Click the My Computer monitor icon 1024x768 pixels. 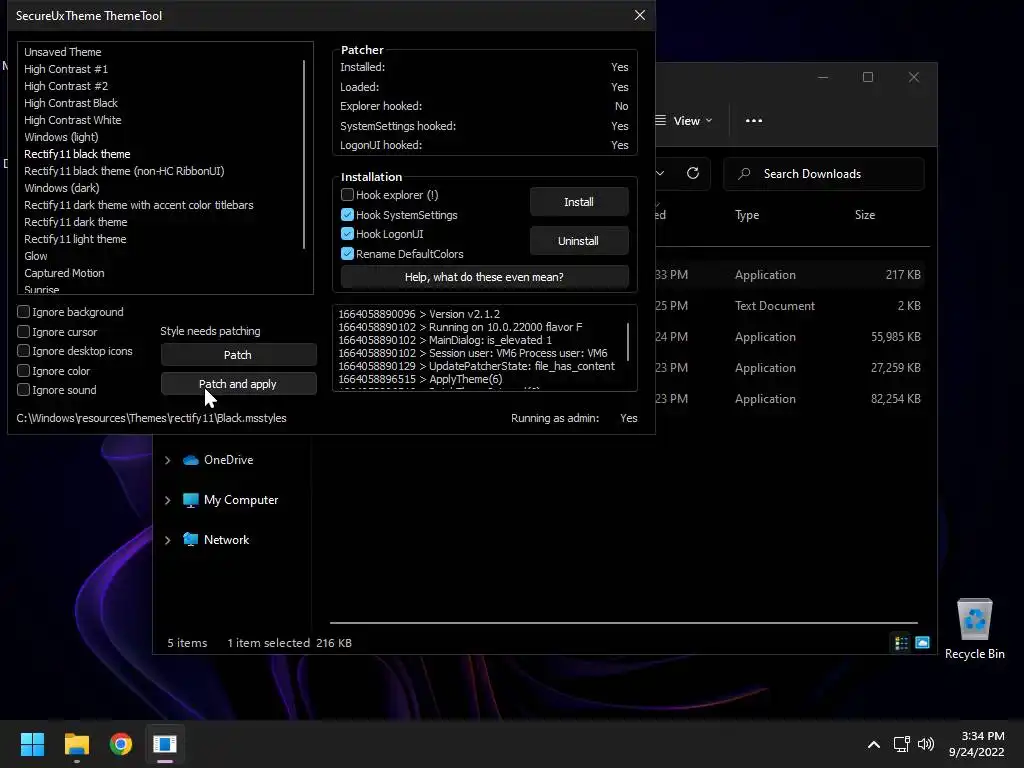coord(191,500)
